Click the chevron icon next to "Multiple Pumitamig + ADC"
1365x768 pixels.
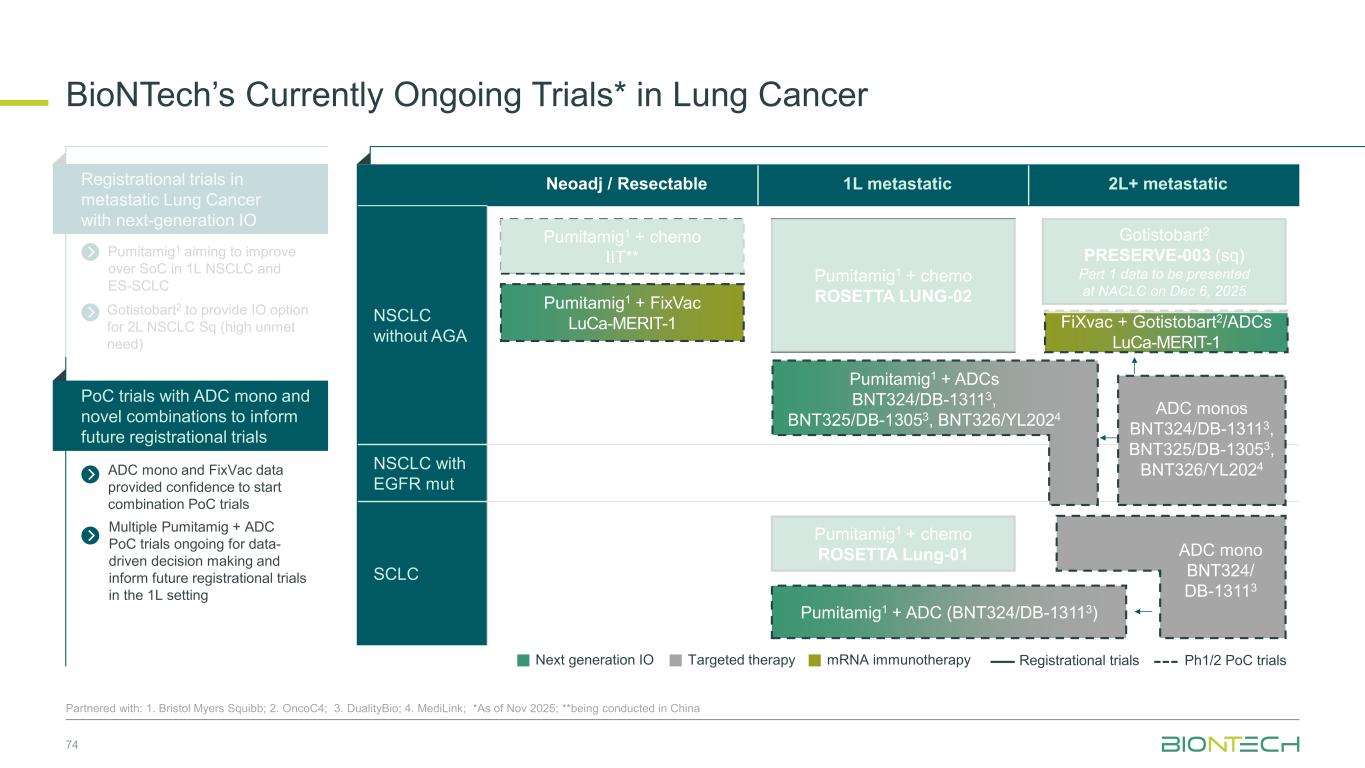coord(90,534)
